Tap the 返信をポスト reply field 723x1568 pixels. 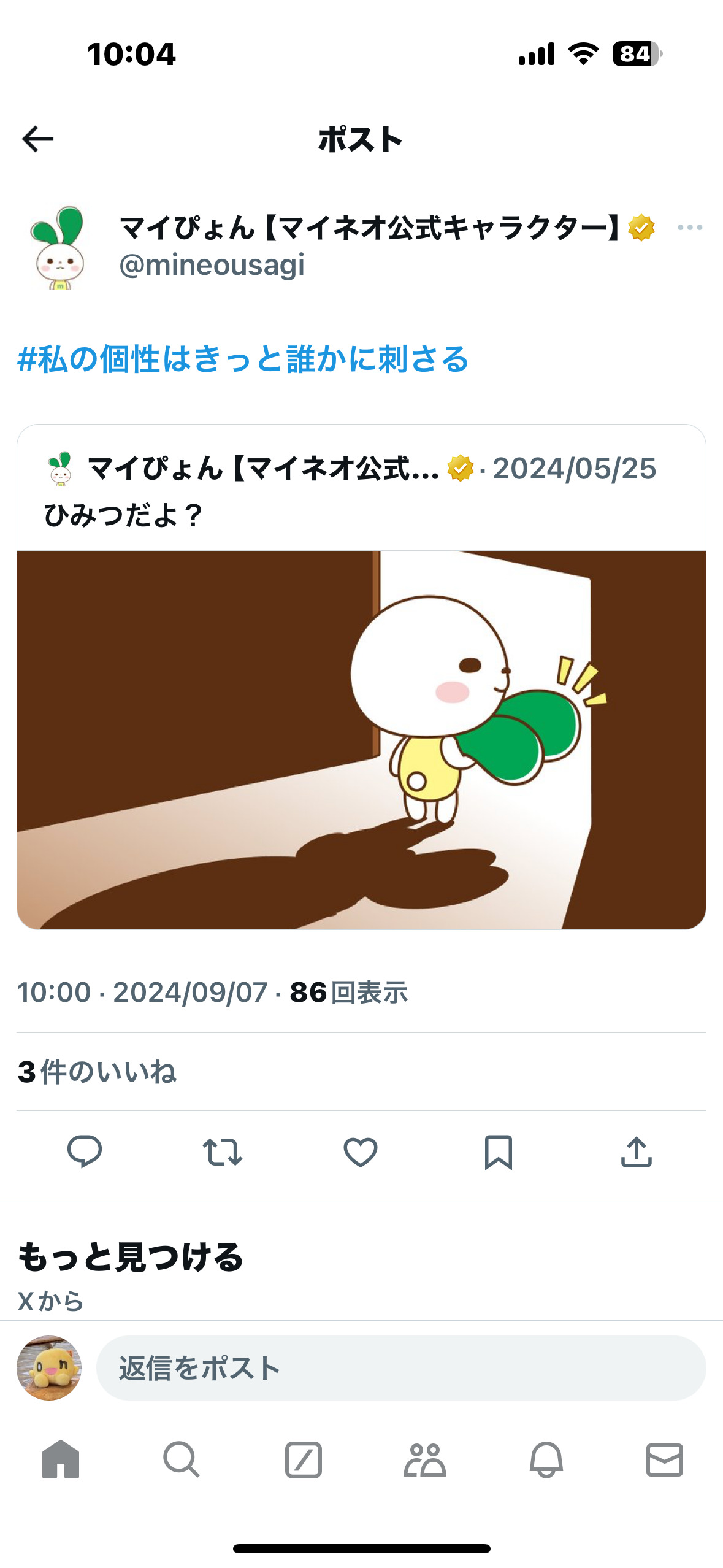tap(401, 1367)
